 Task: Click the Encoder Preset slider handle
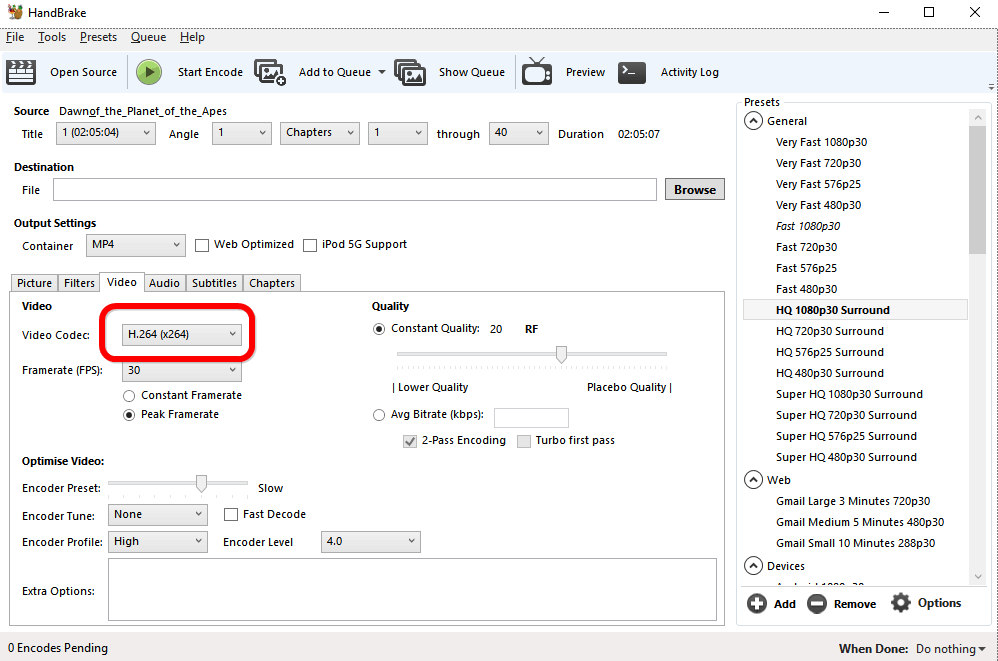201,484
